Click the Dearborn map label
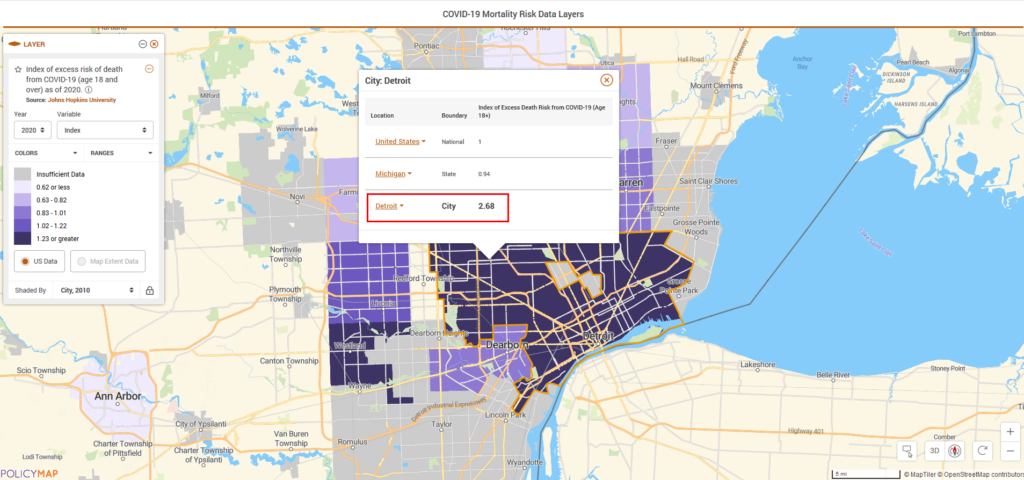Viewport: 1024px width, 480px height. click(505, 344)
